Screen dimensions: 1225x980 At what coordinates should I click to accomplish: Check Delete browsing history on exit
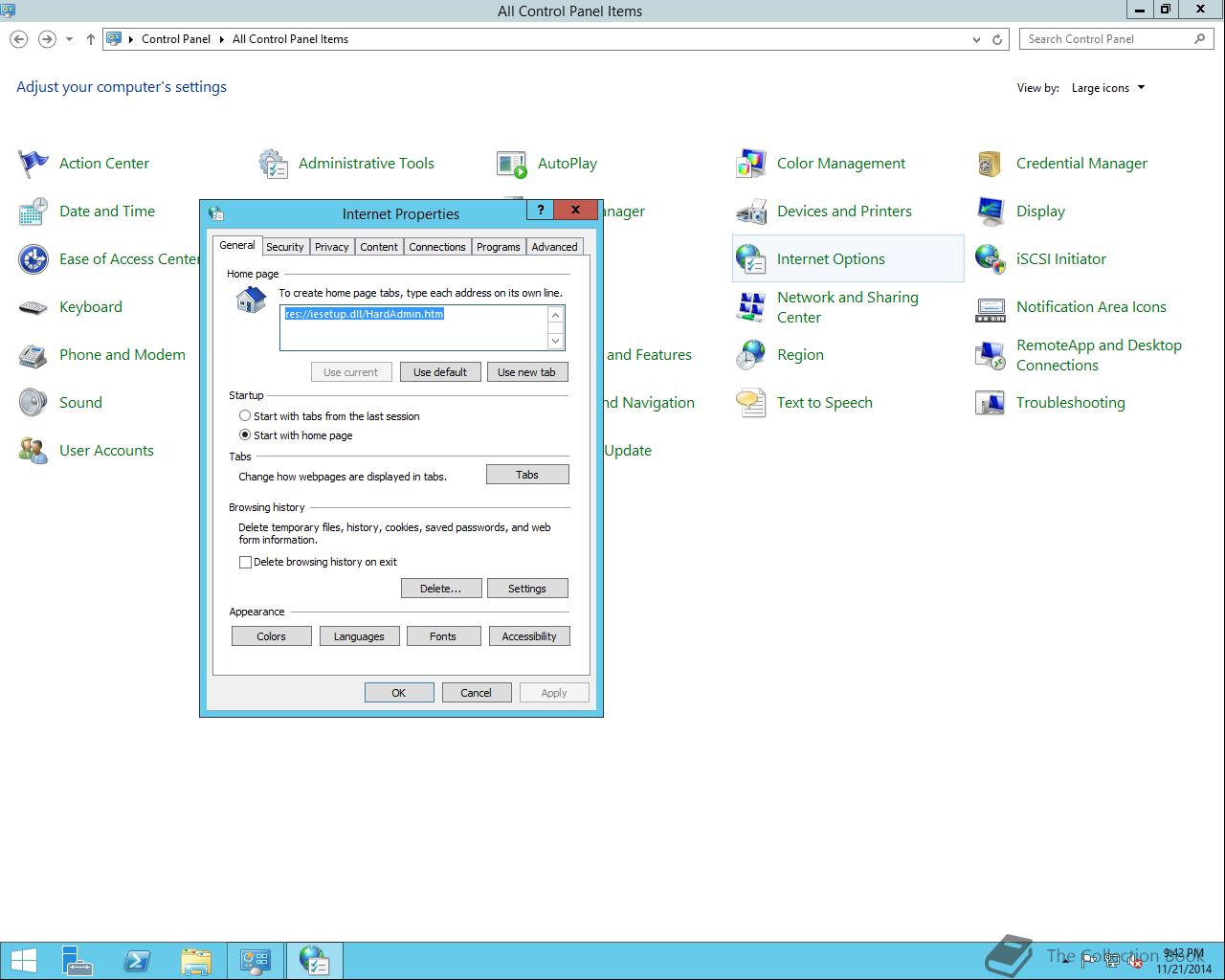click(245, 563)
